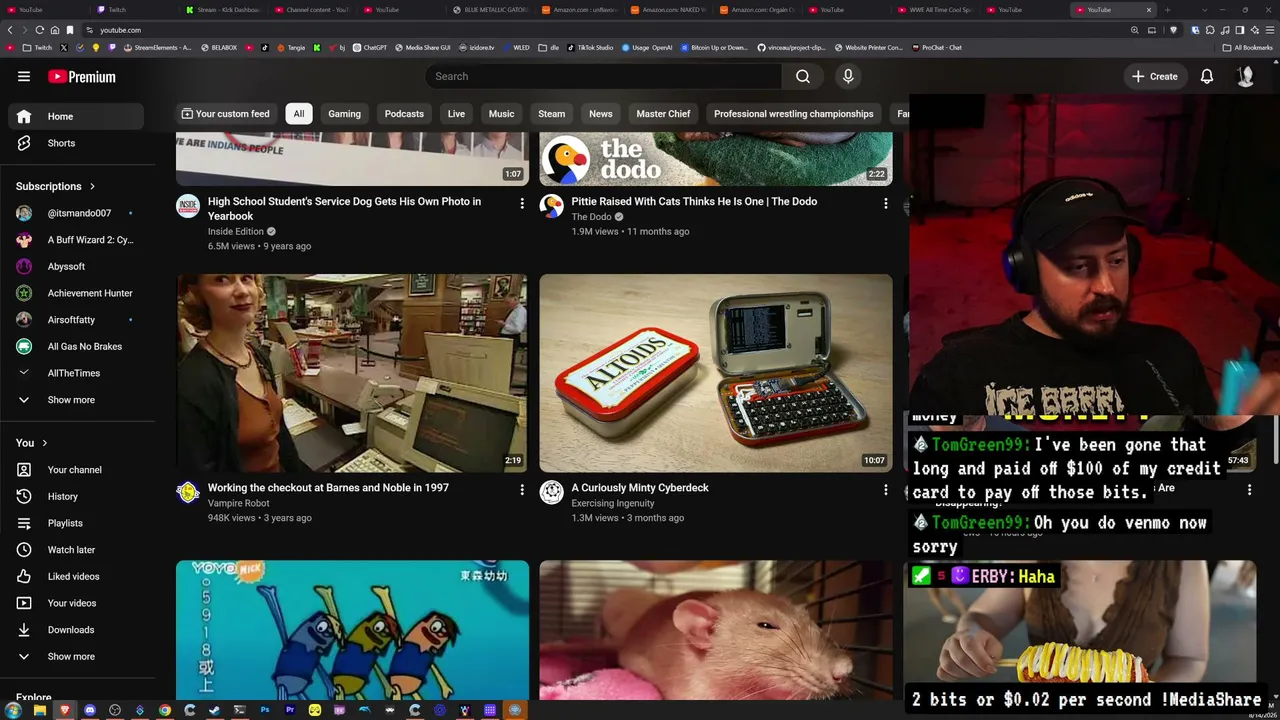Go to Home in the sidebar

76,116
